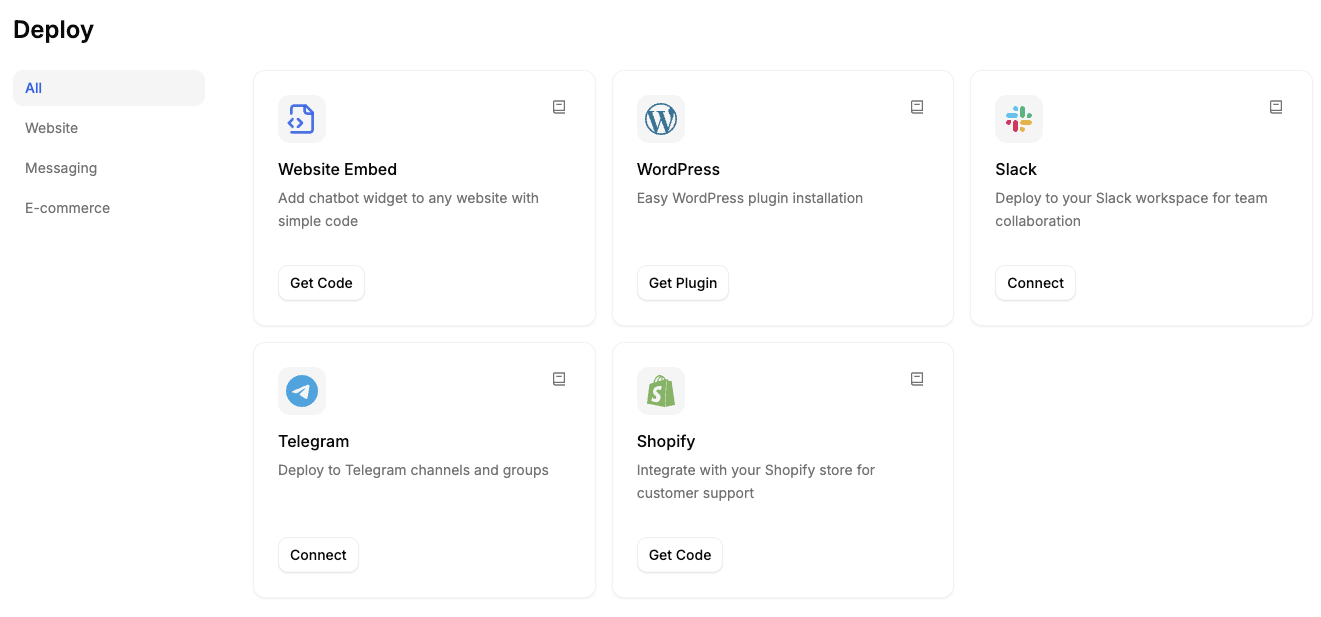
Task: Filter by E-commerce category
Action: point(67,208)
